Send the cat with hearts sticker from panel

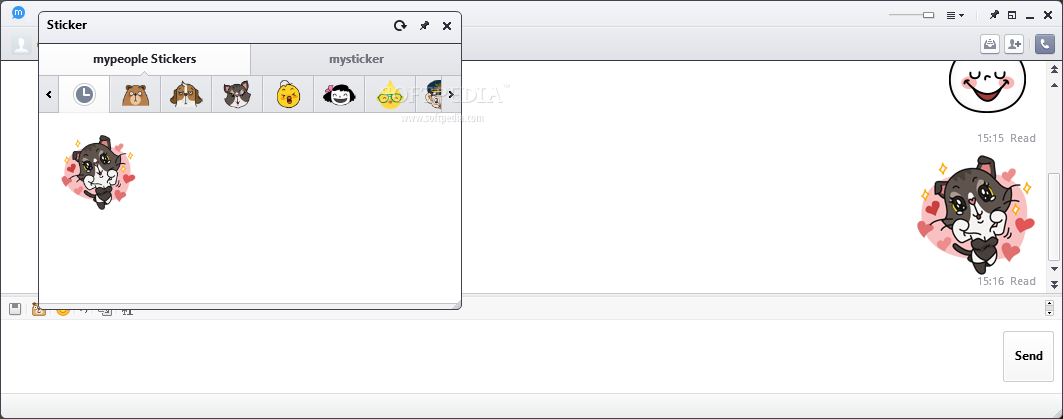click(98, 172)
